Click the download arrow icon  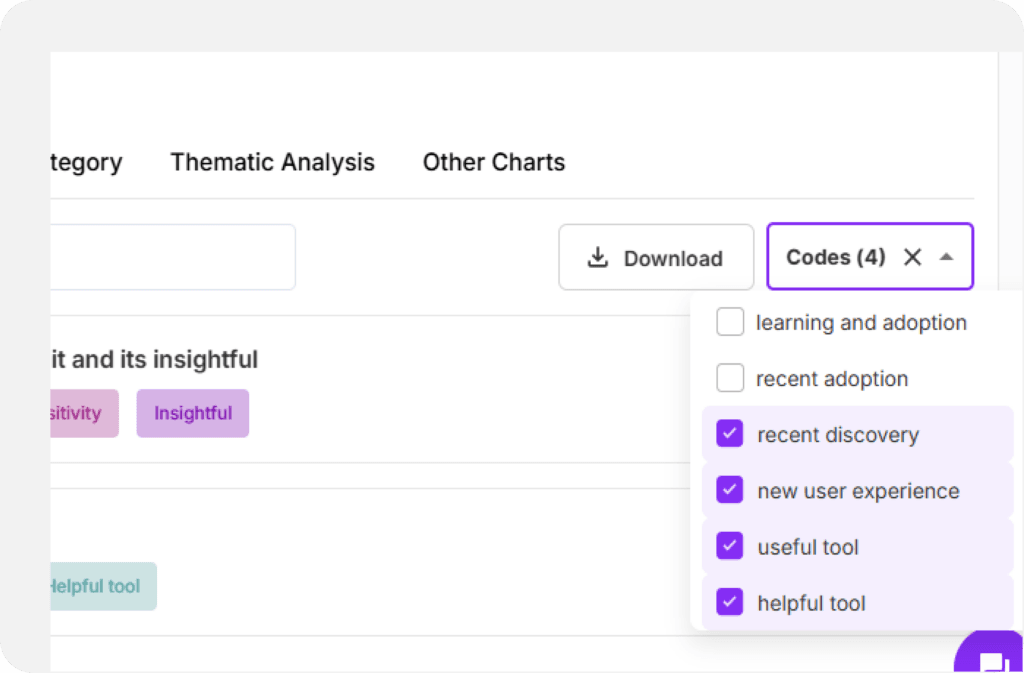pyautogui.click(x=597, y=258)
